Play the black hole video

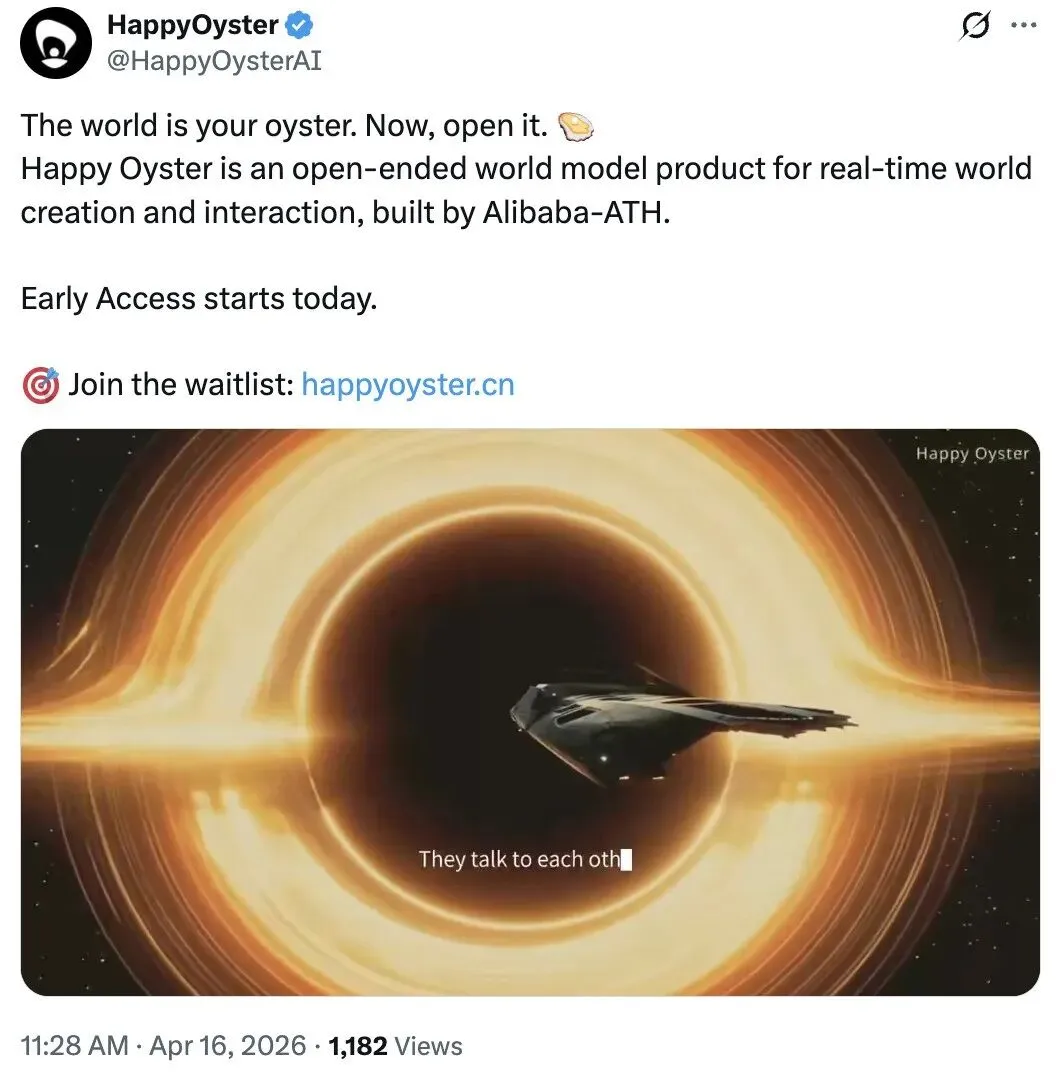pyautogui.click(x=530, y=712)
